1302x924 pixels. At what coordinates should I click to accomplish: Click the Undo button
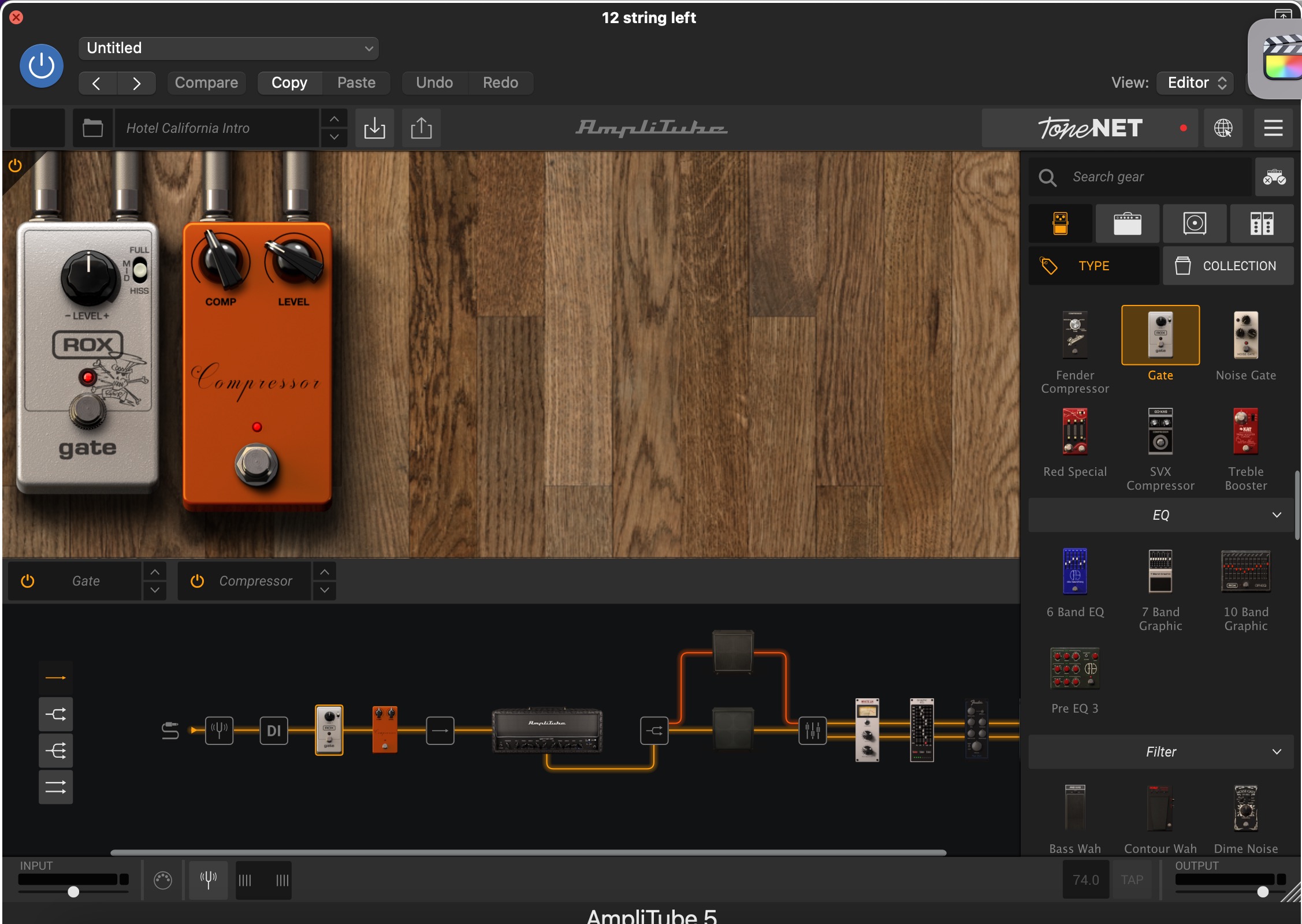tap(434, 83)
